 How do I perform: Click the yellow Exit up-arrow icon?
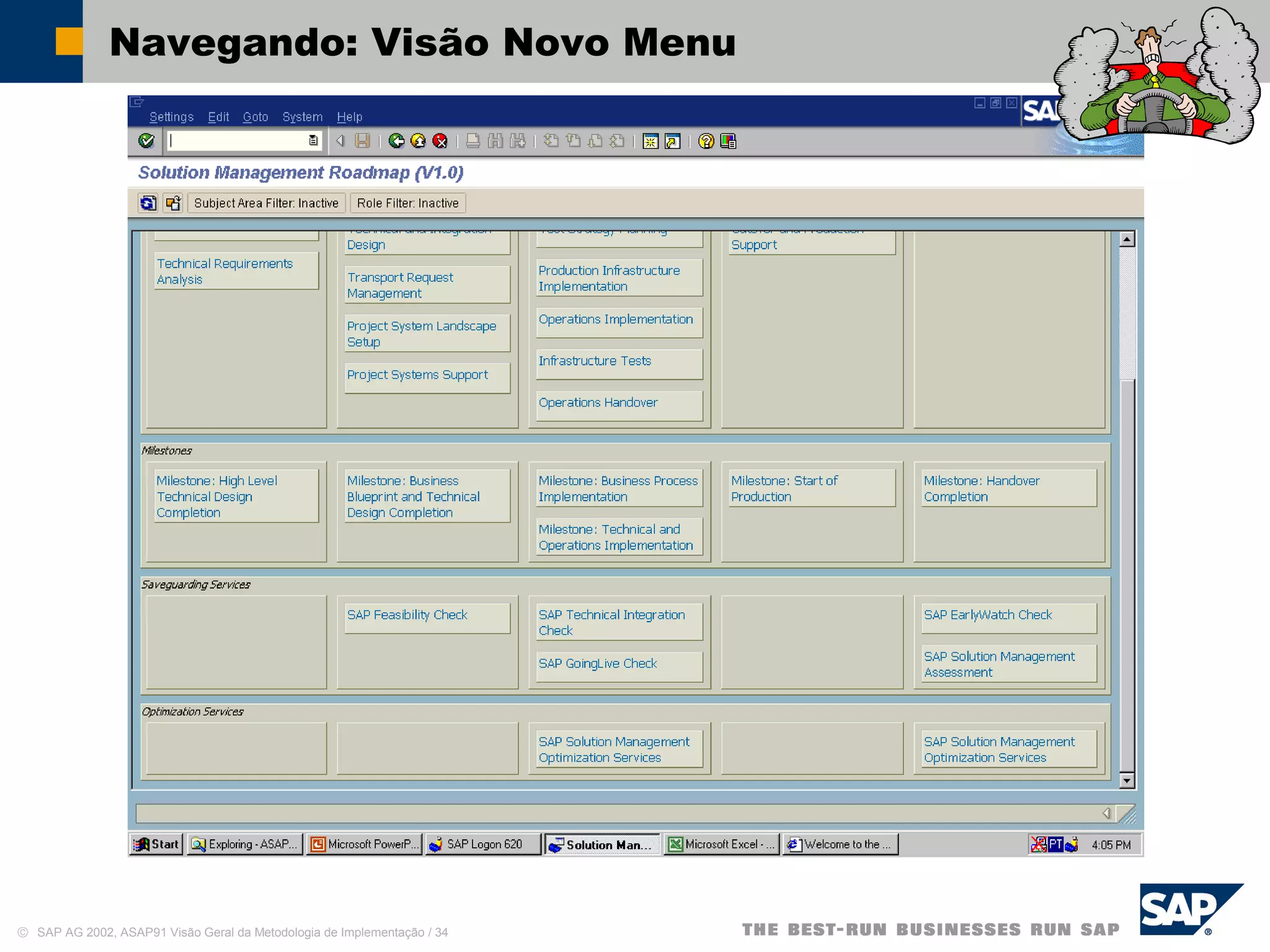pyautogui.click(x=419, y=141)
